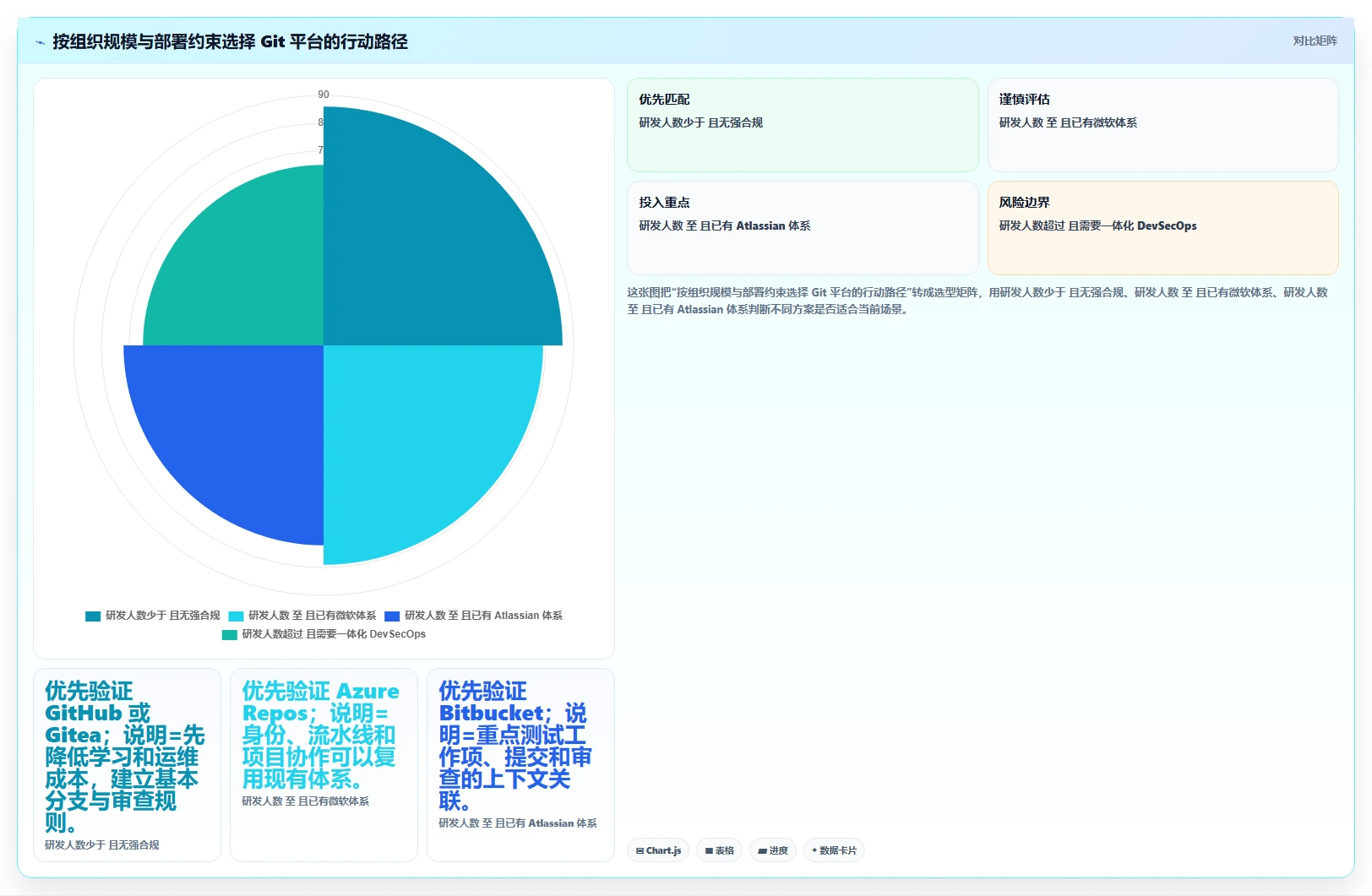
Task: Click the page title 按组织规模与部署约束选择 Git 平台的行动路径
Action: (x=230, y=41)
